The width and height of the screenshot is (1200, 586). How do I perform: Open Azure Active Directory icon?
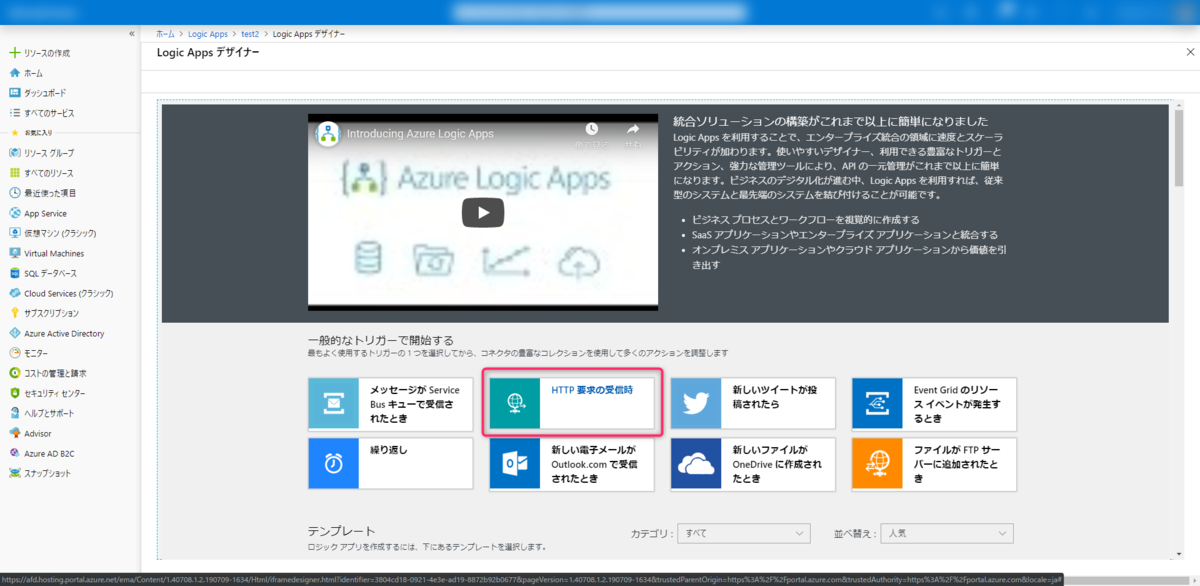click(x=14, y=333)
